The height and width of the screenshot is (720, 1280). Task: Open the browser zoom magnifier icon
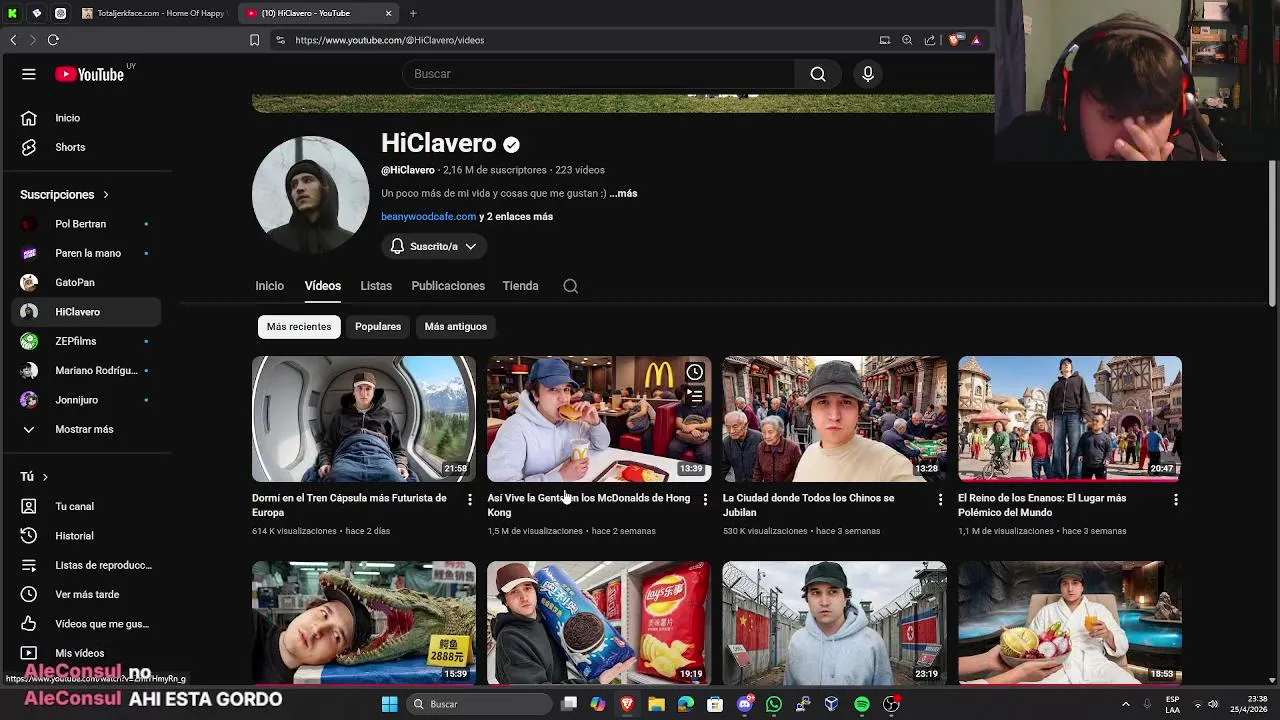(x=907, y=40)
